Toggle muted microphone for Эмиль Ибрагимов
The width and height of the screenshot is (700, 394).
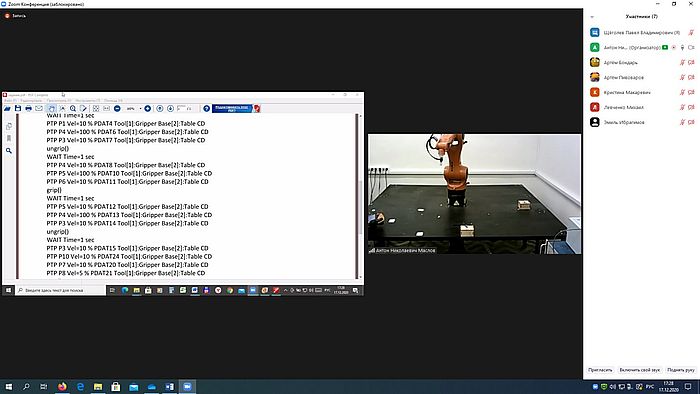click(x=682, y=122)
